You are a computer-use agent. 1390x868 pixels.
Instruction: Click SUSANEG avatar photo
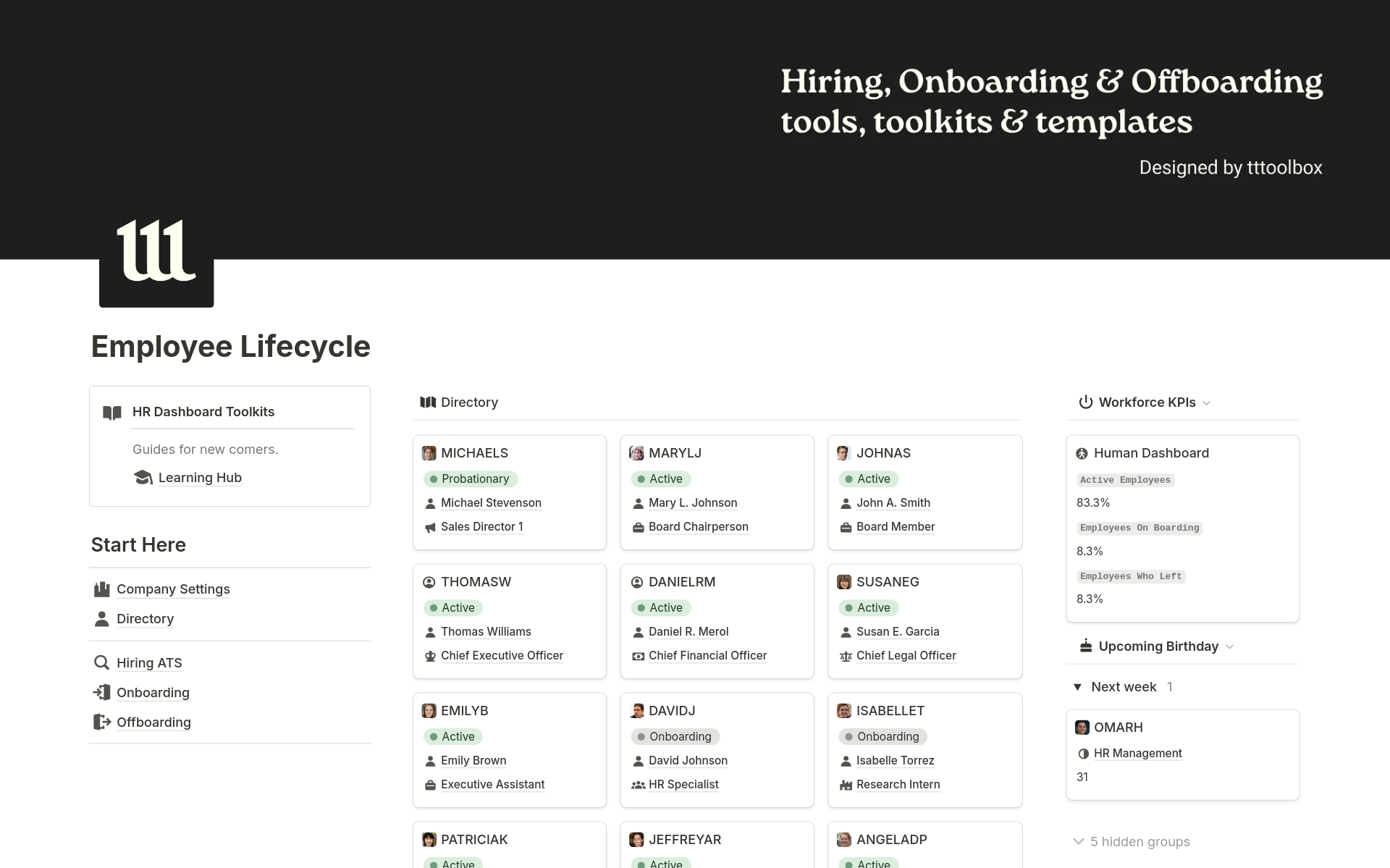[844, 582]
